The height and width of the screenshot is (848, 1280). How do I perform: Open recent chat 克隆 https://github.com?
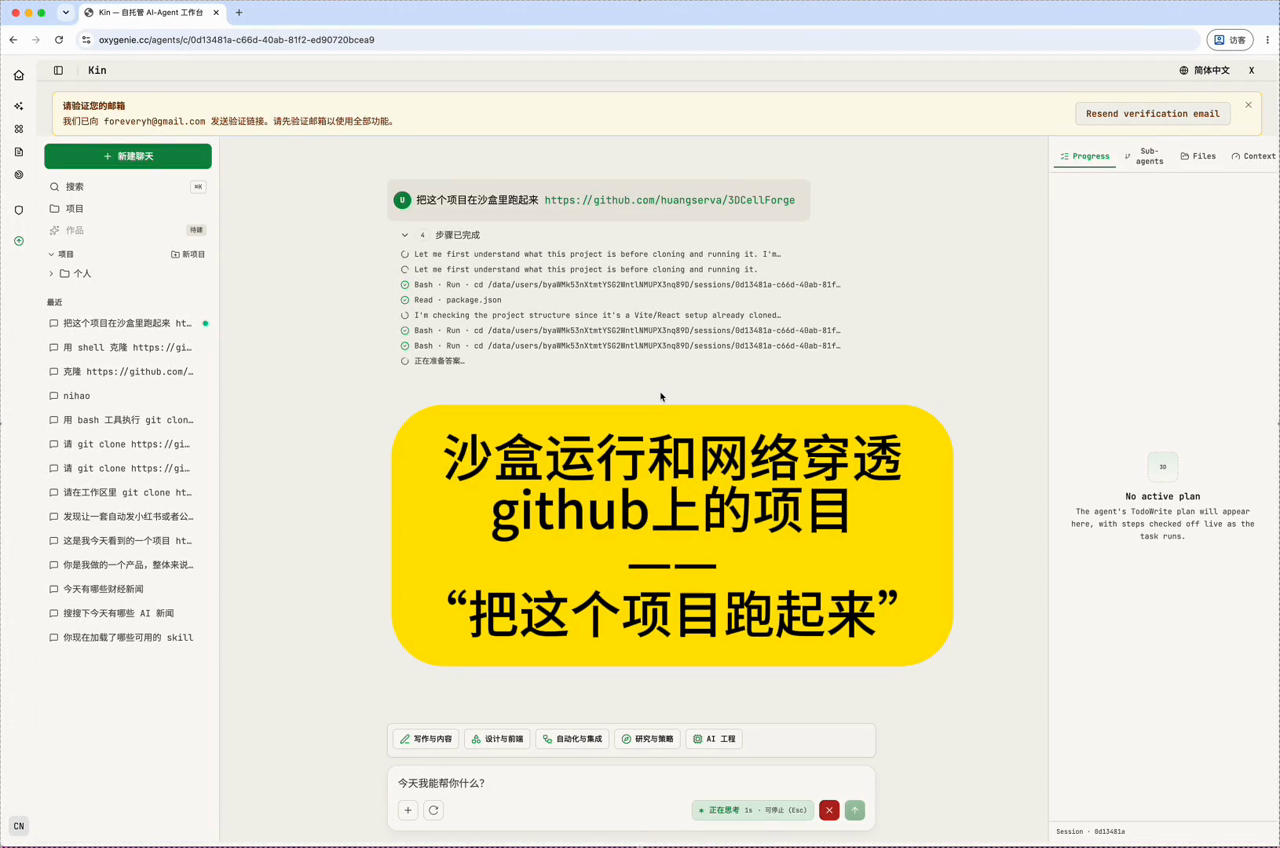tap(128, 372)
